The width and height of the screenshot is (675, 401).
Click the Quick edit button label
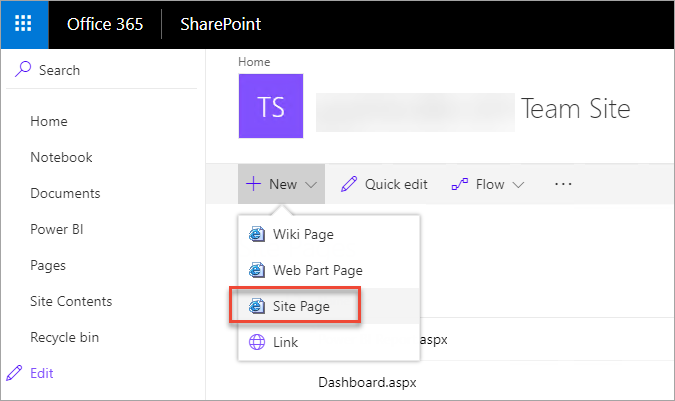[x=396, y=184]
